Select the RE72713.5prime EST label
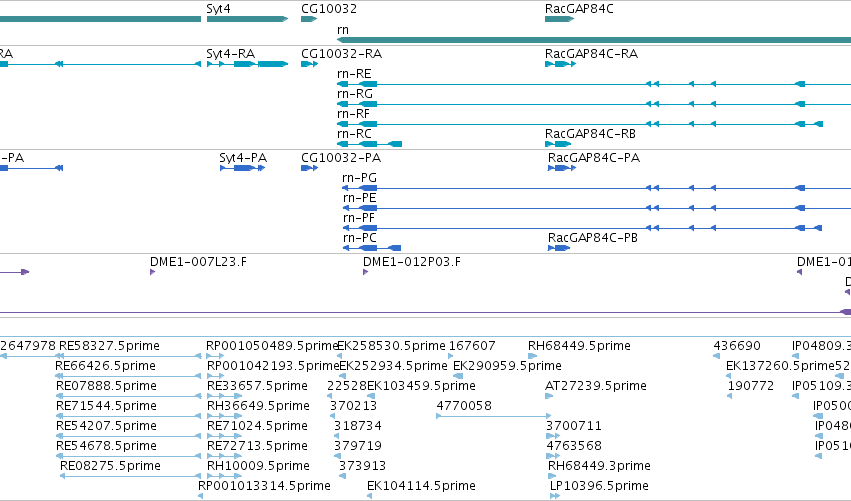 point(257,446)
